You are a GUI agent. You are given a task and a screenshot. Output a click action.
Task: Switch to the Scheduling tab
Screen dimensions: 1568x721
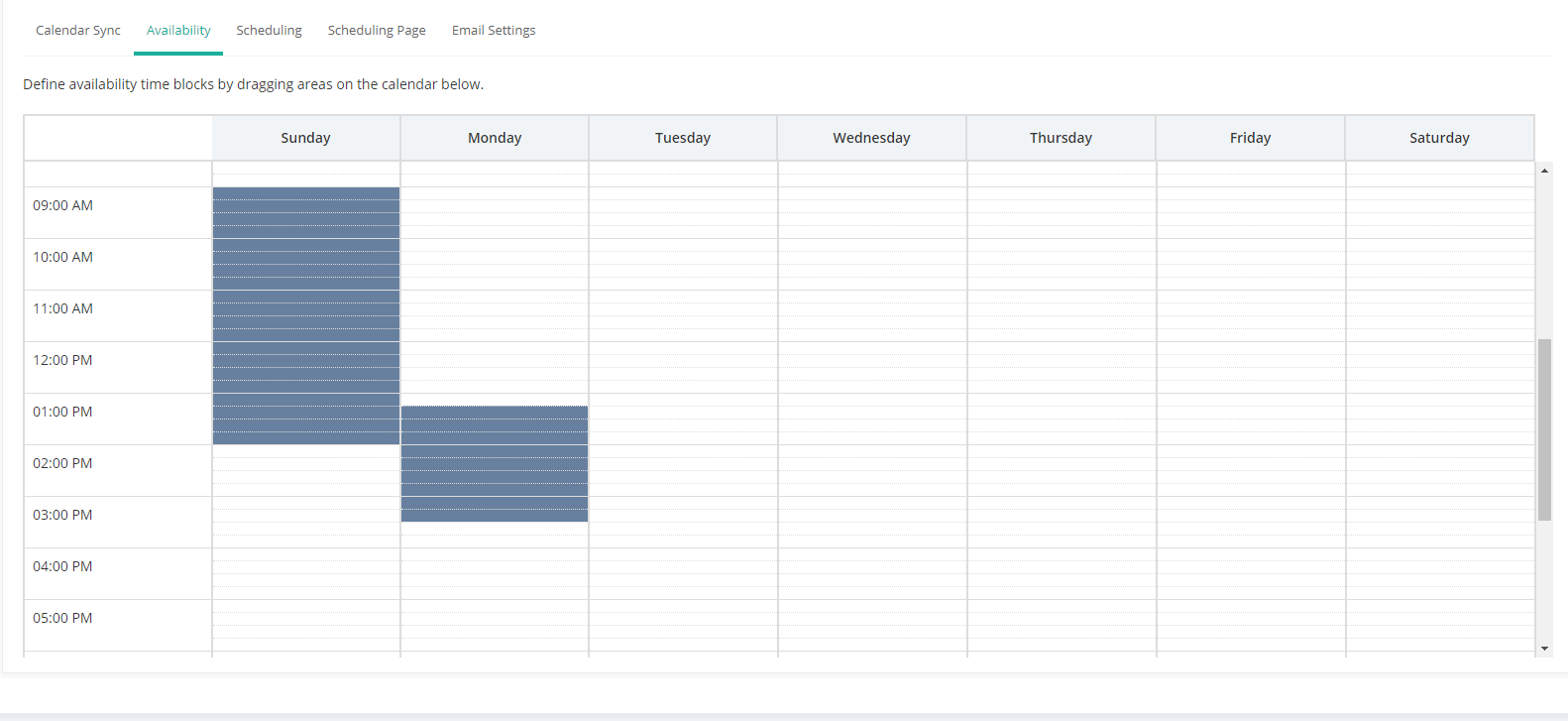pos(269,30)
